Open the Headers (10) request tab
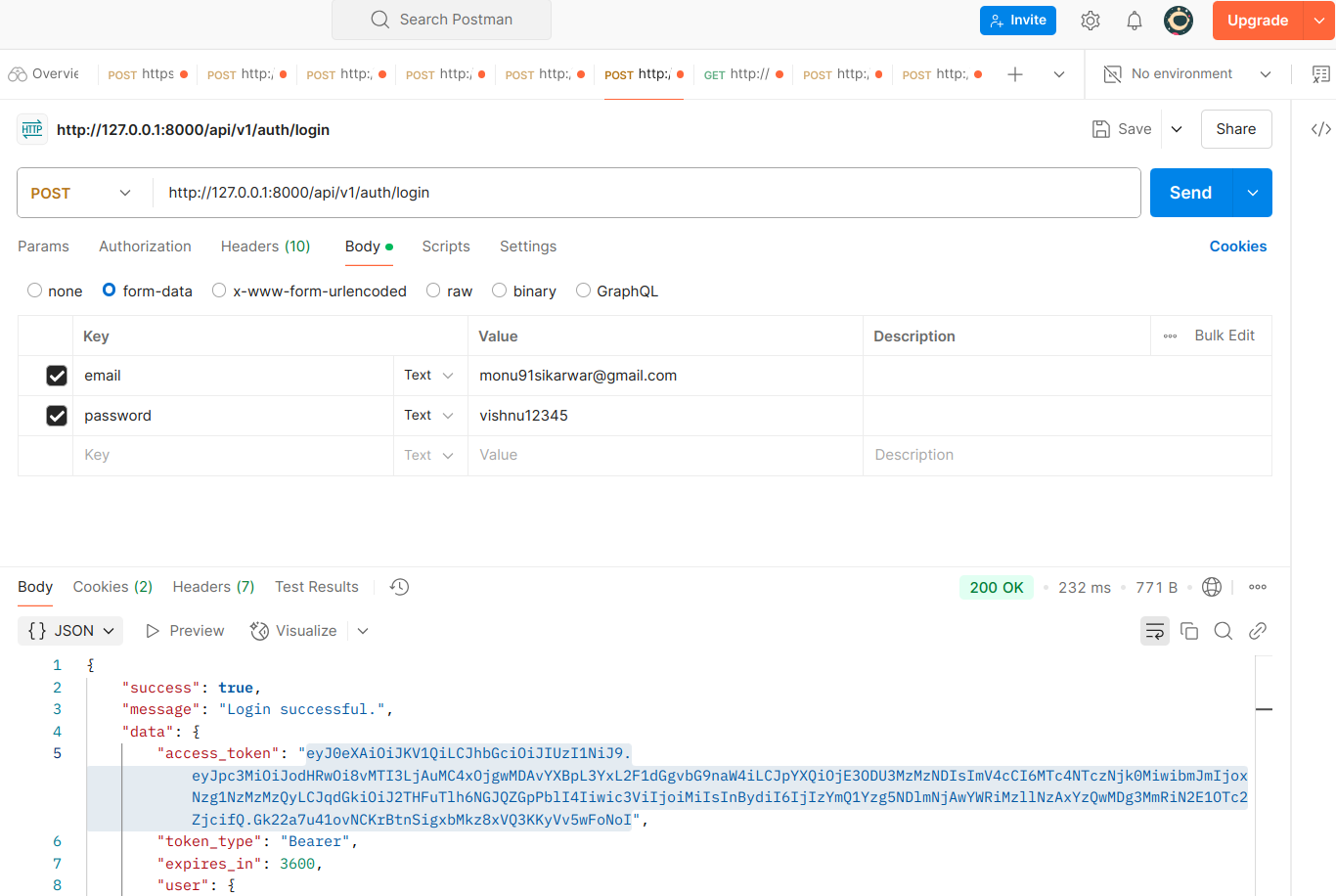This screenshot has width=1336, height=896. click(266, 246)
